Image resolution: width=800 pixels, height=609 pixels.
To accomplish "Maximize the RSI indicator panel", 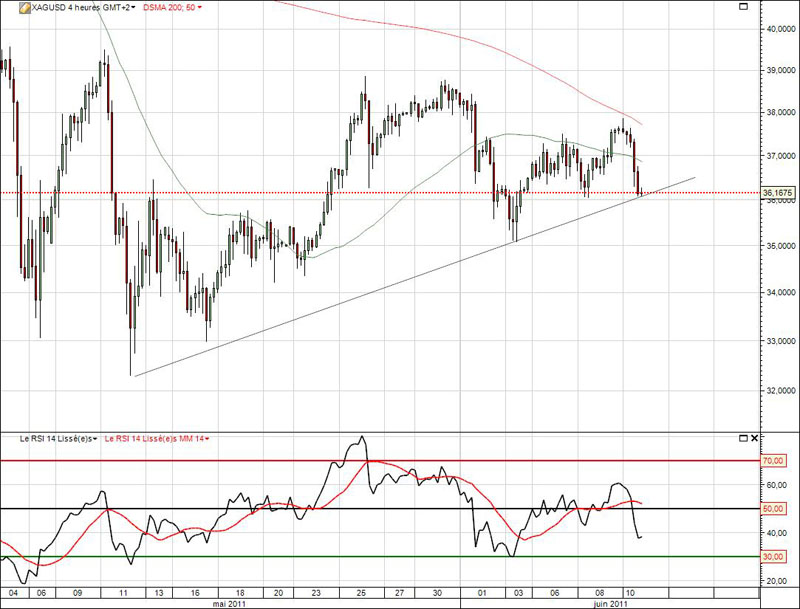I will click(741, 438).
